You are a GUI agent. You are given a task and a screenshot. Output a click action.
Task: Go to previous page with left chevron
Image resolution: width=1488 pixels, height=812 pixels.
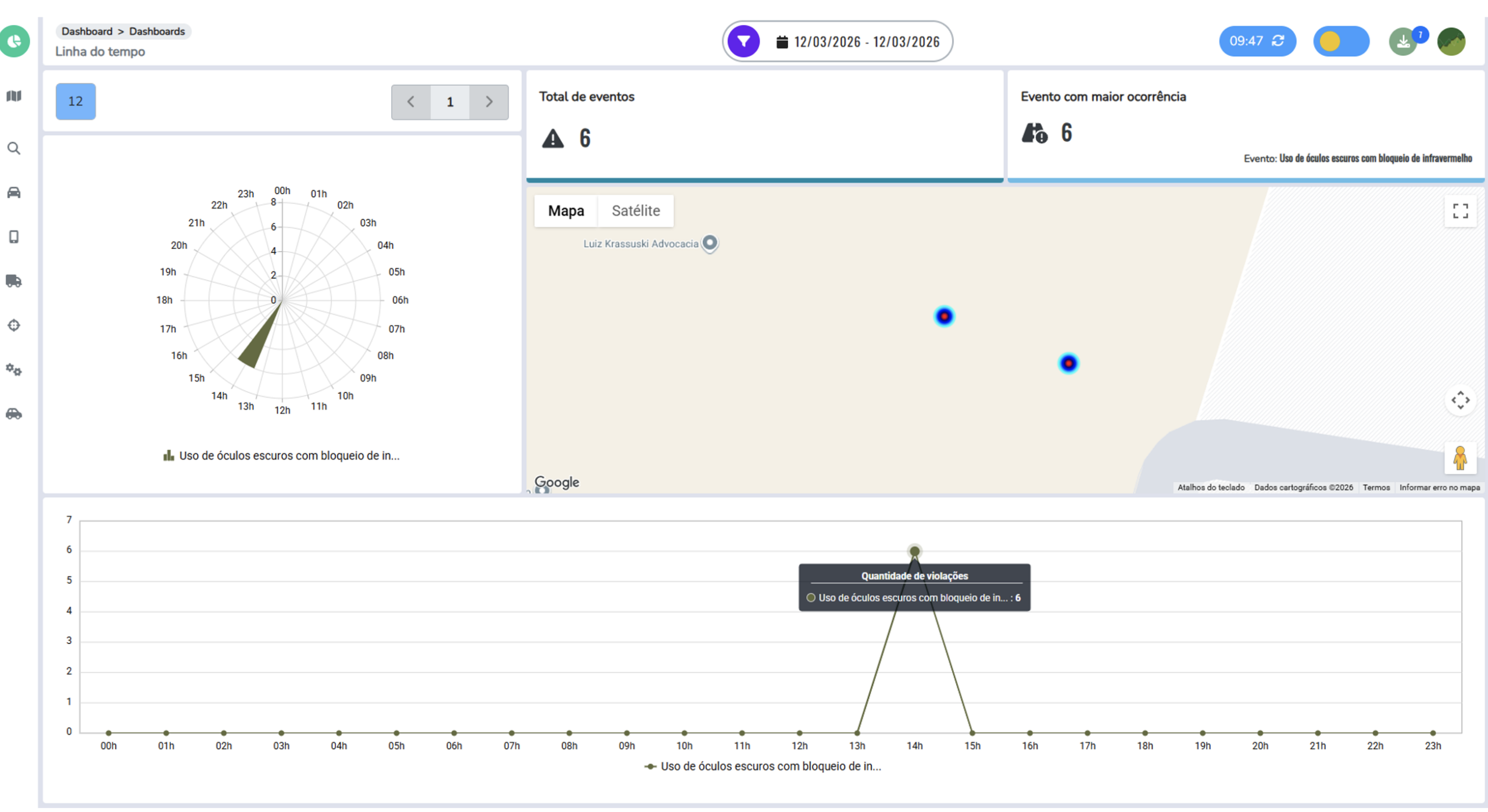point(411,102)
